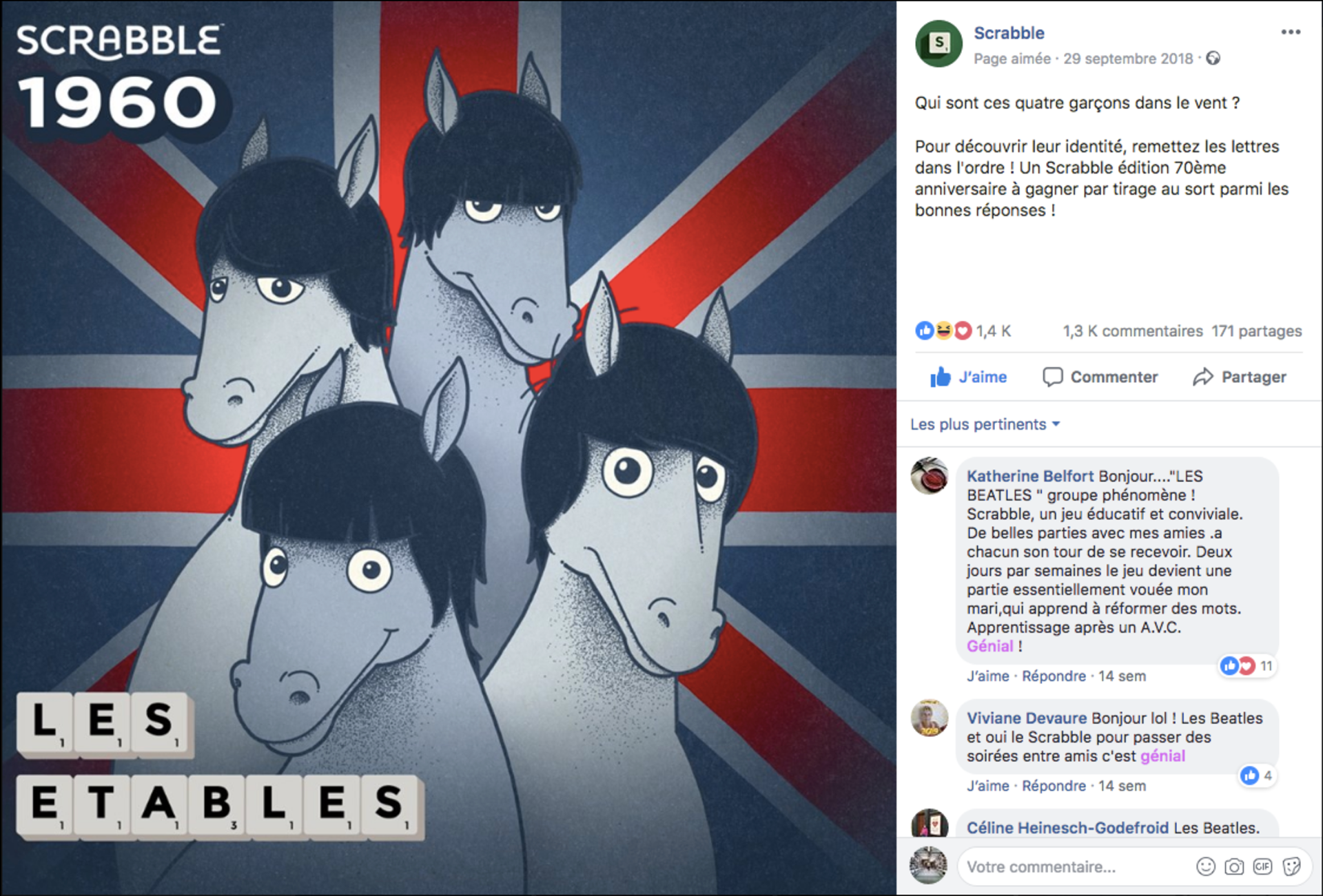View reactions on the post (1,4 K)

click(x=963, y=331)
